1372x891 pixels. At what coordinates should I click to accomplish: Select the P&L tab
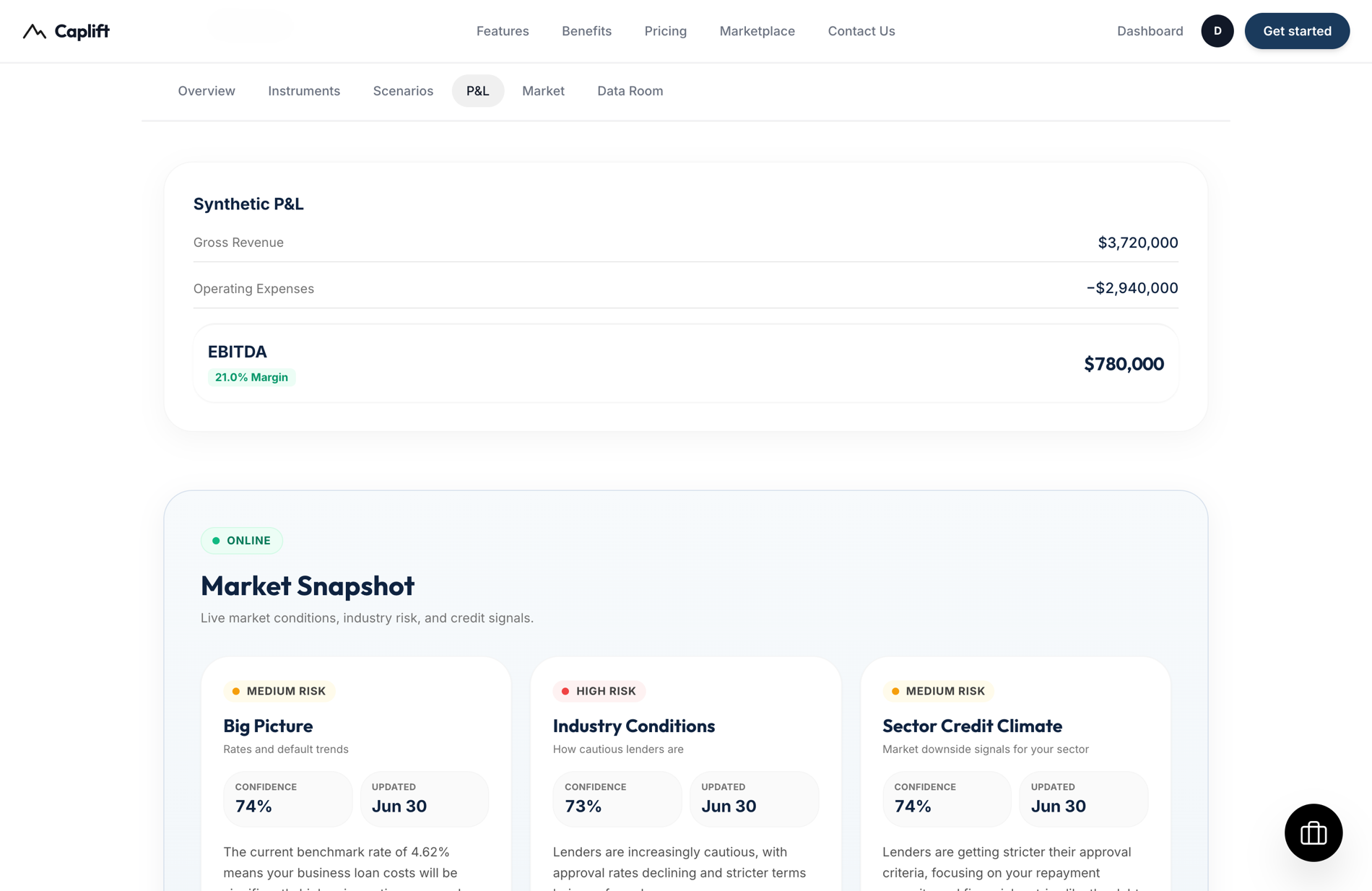[x=477, y=91]
